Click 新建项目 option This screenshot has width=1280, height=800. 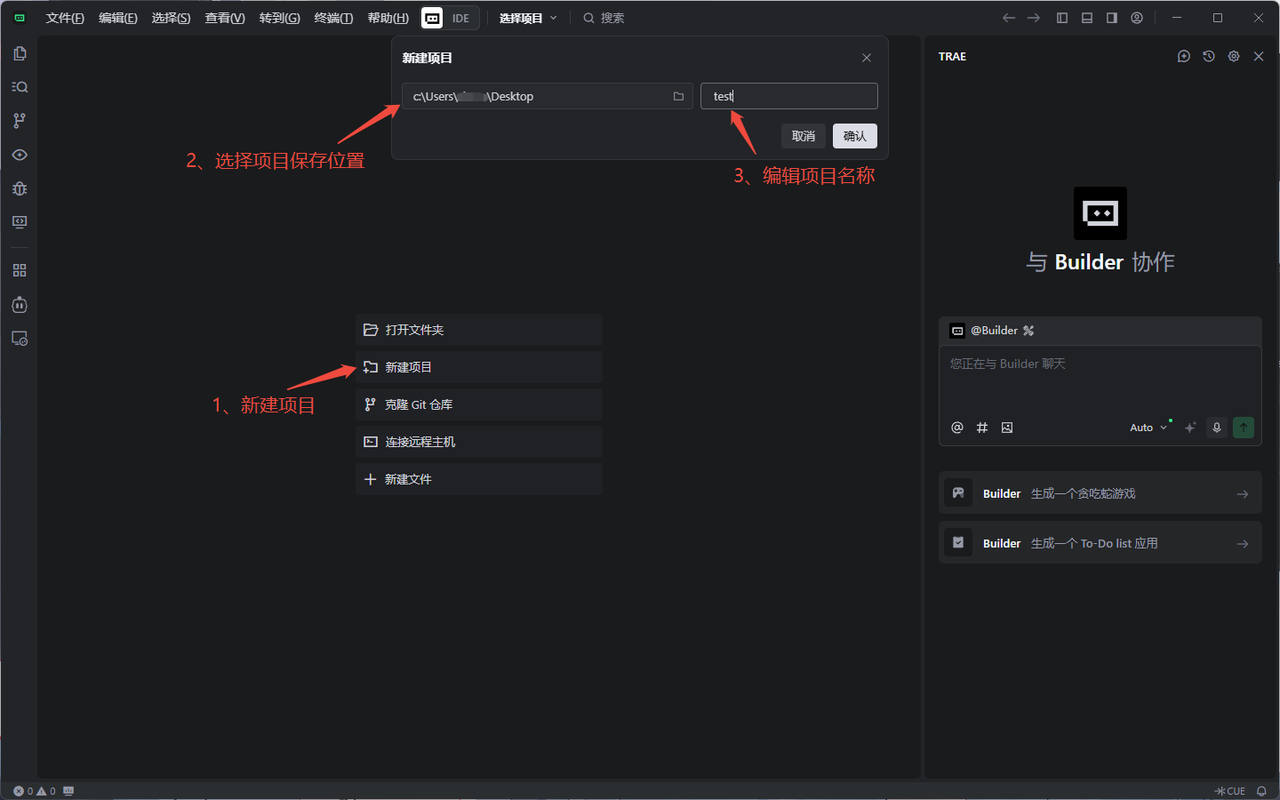479,367
